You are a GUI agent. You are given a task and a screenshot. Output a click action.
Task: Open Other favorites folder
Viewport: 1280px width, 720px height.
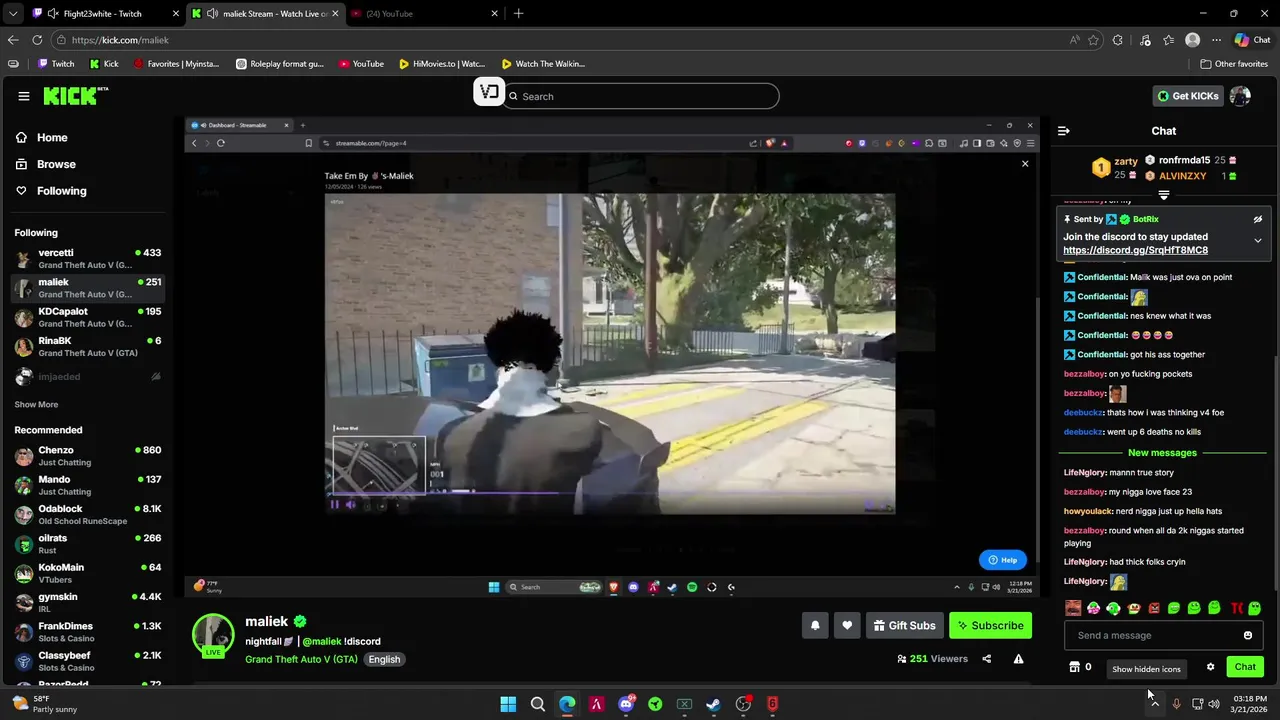coord(1234,64)
